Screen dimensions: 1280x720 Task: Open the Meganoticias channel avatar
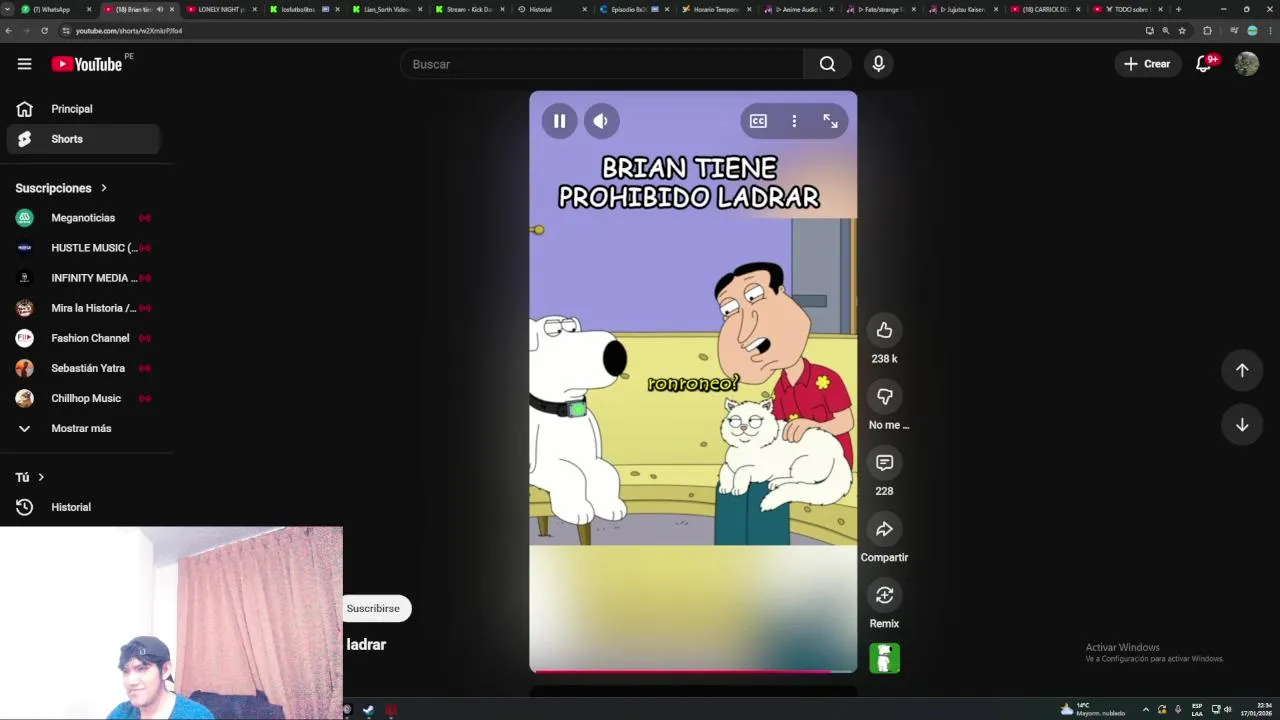[x=25, y=218]
